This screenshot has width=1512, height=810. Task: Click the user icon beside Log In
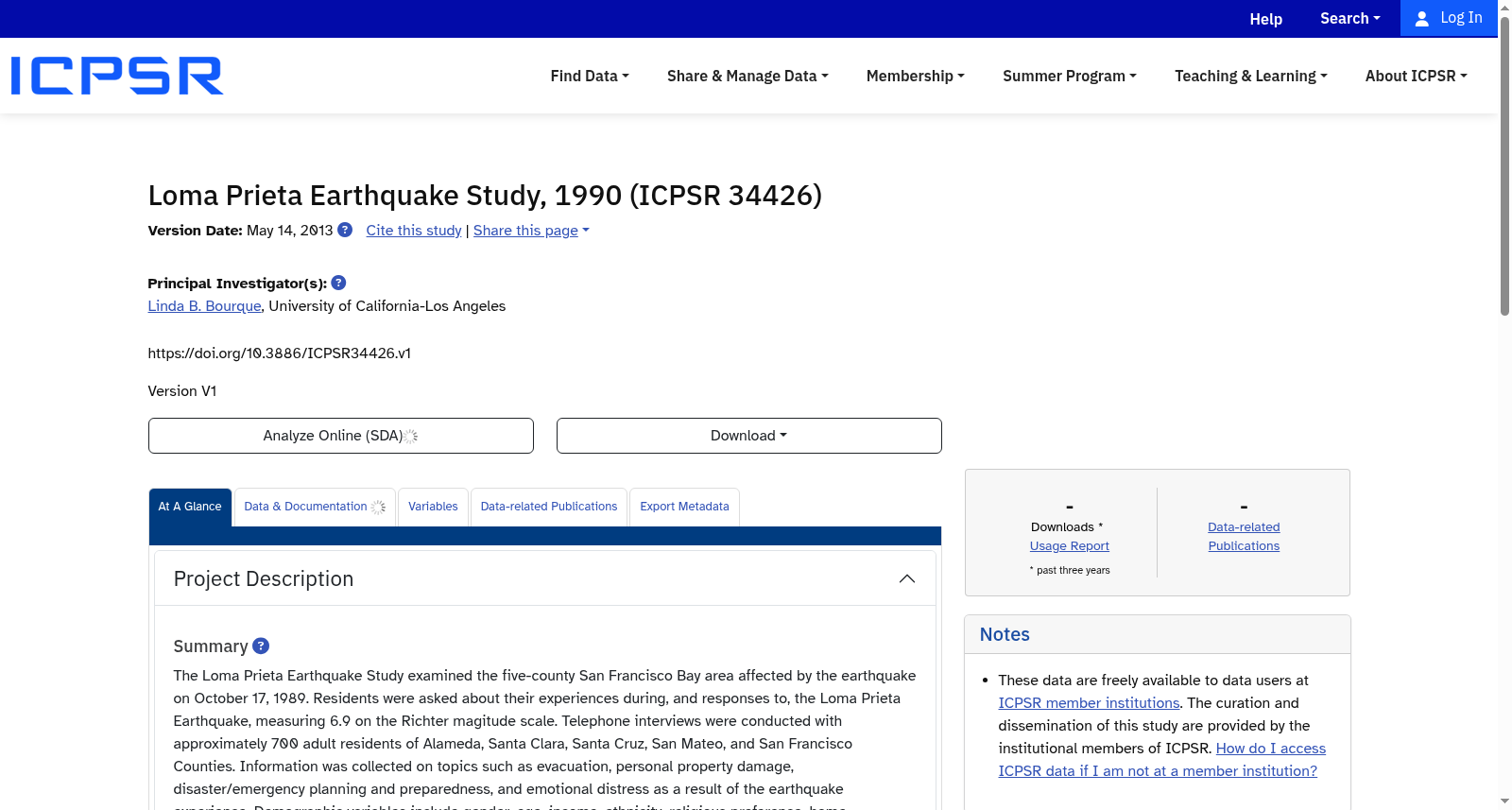click(1421, 19)
